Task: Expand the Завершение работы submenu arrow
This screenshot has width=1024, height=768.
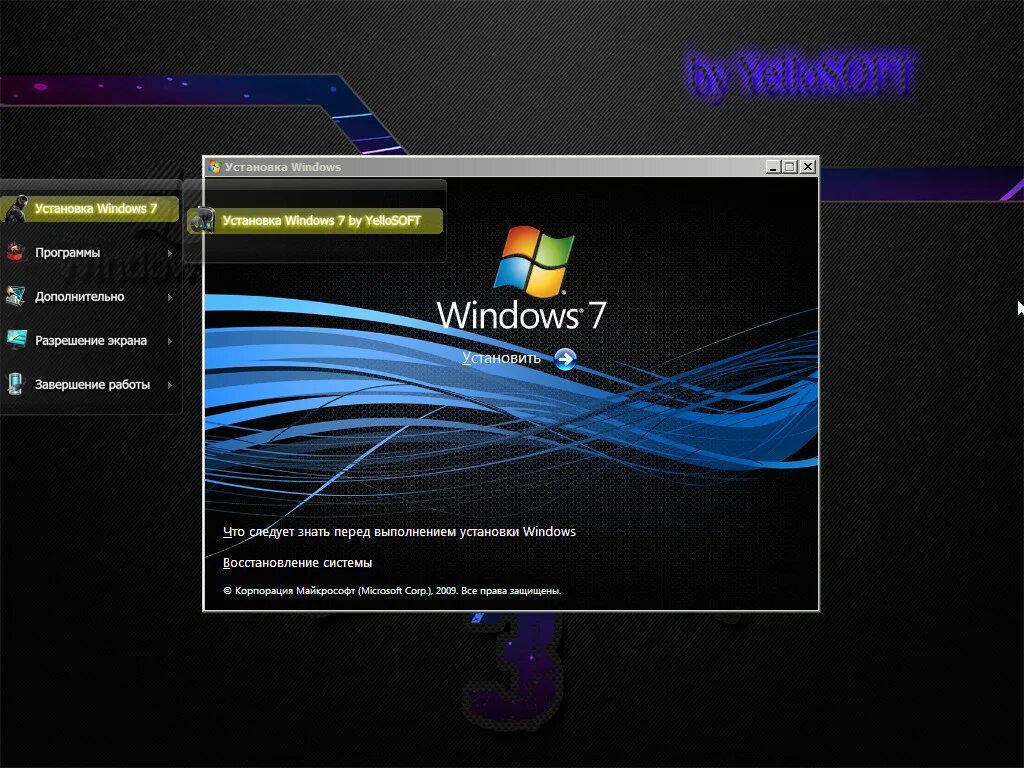Action: point(170,385)
